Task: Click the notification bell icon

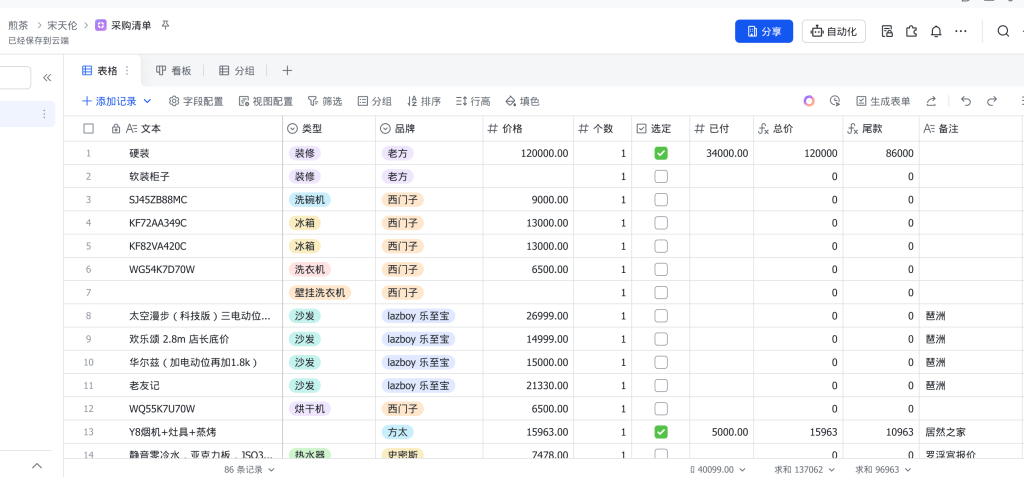Action: (936, 32)
